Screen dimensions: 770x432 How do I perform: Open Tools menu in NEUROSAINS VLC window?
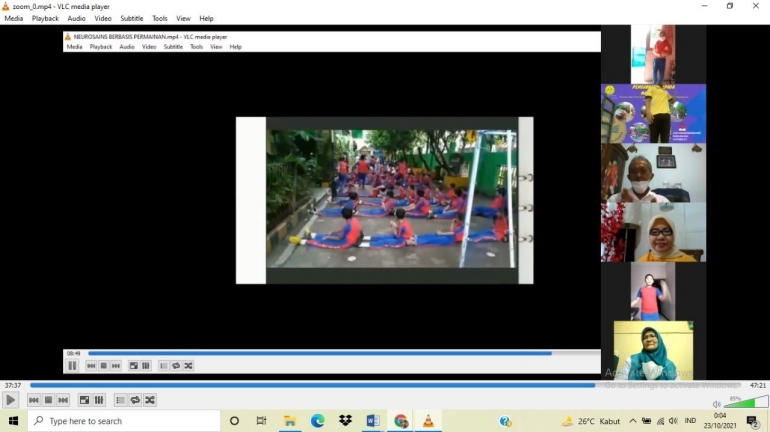tap(196, 47)
